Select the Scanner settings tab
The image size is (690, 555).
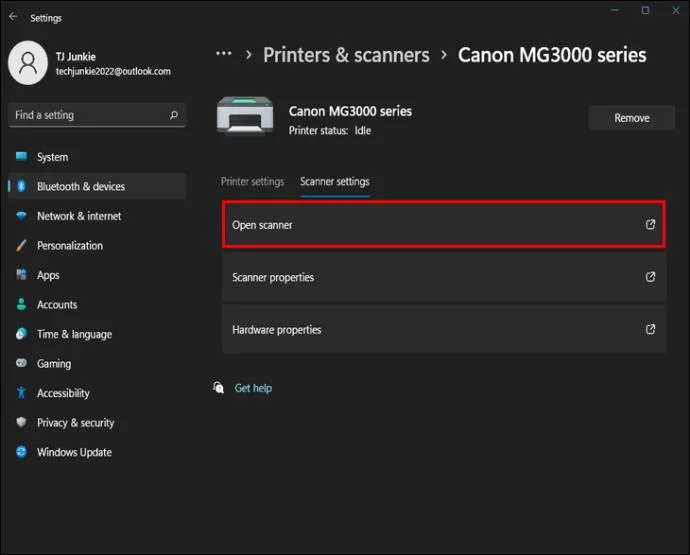tap(335, 181)
